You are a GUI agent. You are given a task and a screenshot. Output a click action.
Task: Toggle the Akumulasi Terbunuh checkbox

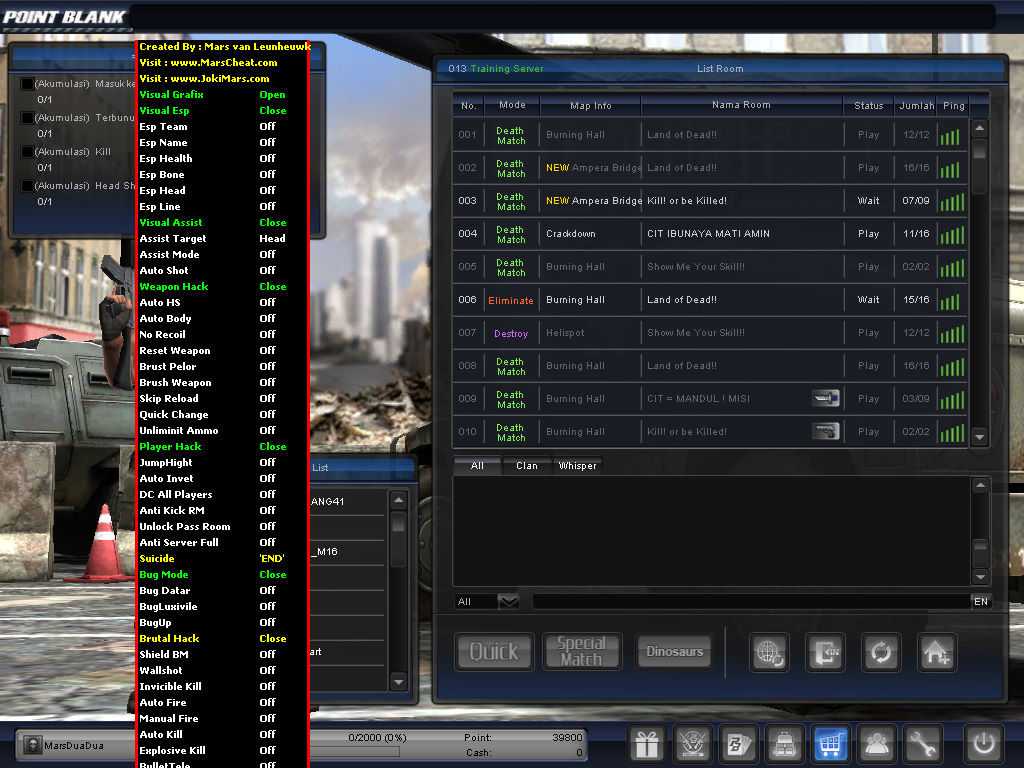point(27,118)
